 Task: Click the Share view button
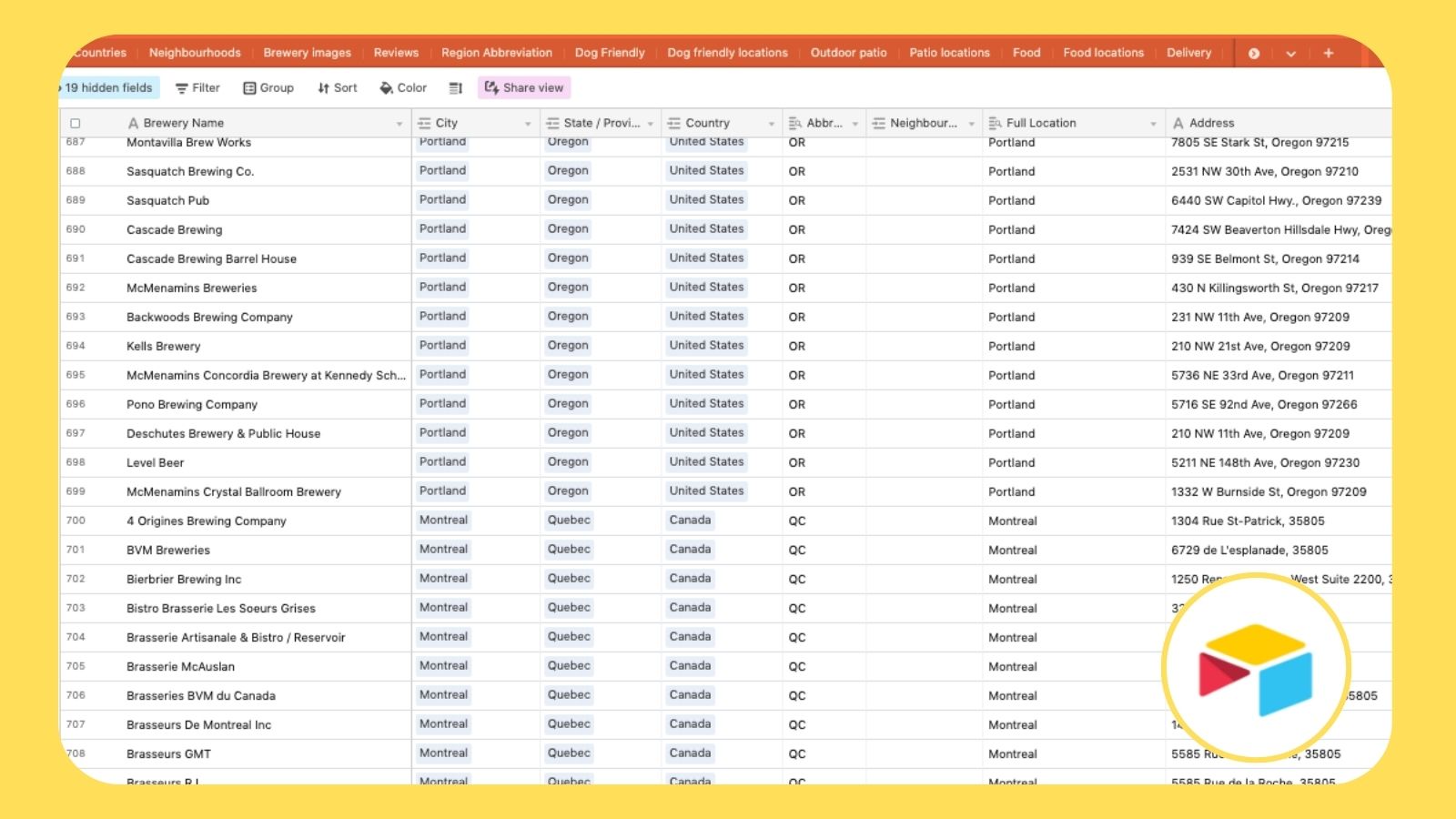click(x=524, y=87)
